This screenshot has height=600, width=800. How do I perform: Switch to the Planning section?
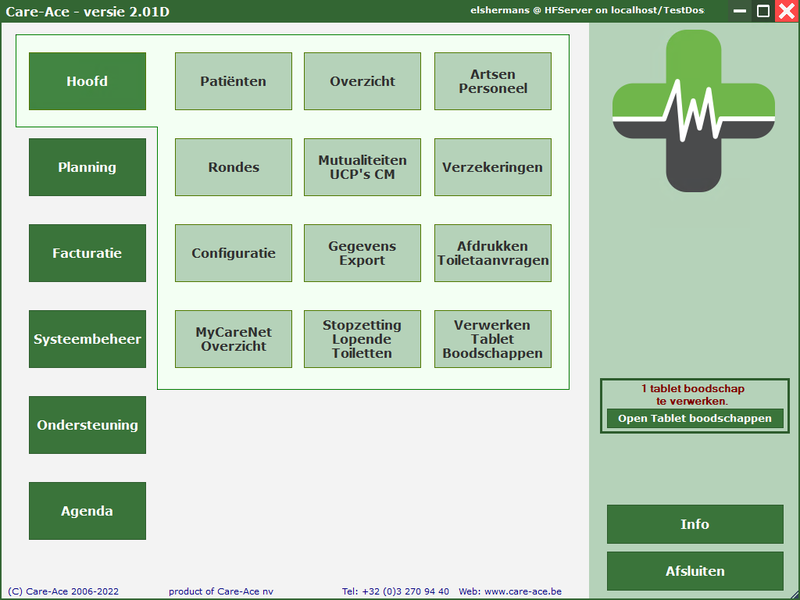tap(87, 167)
